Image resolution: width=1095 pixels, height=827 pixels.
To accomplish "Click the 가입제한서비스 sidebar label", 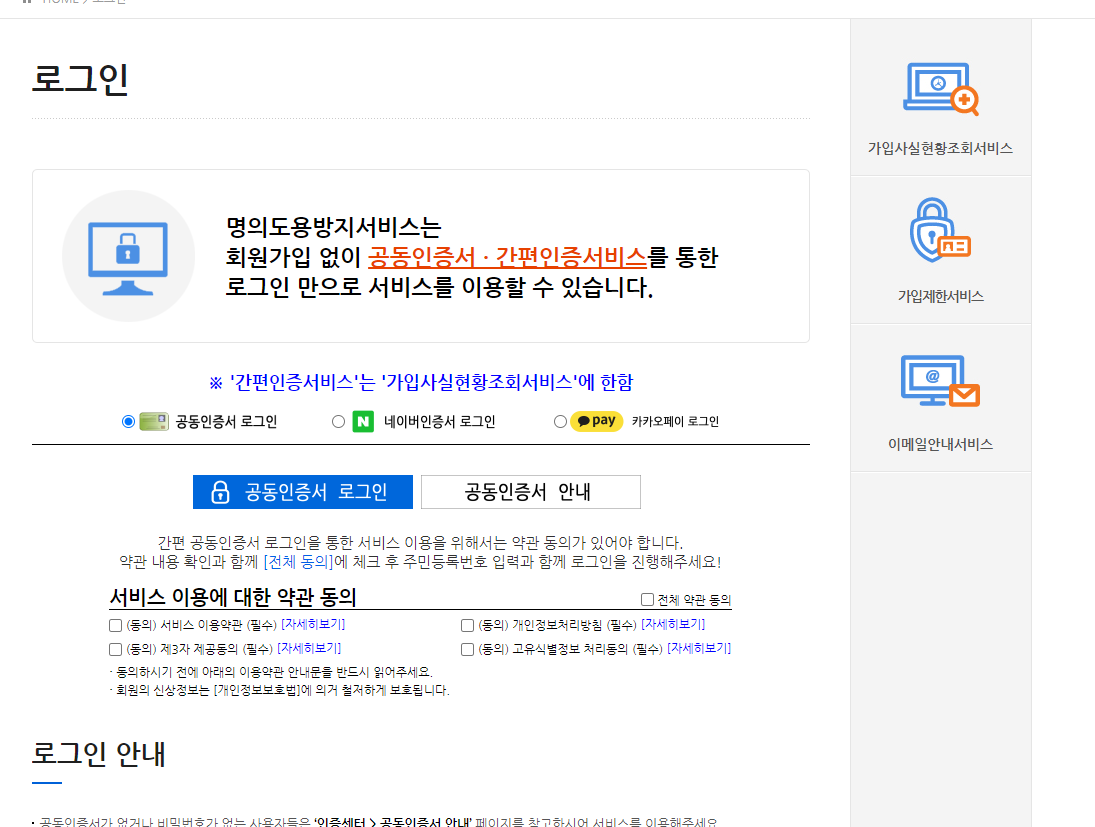I will point(941,296).
